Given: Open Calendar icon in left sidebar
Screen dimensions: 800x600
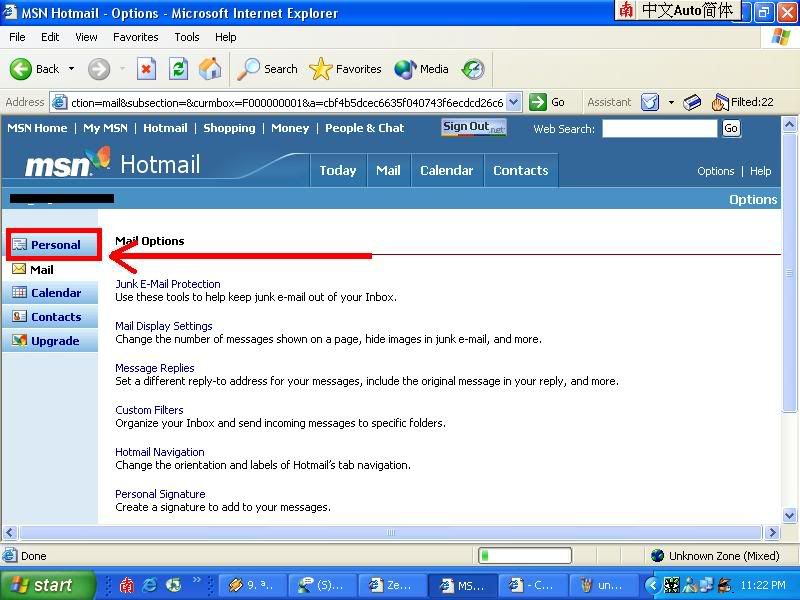Looking at the screenshot, I should tap(19, 292).
